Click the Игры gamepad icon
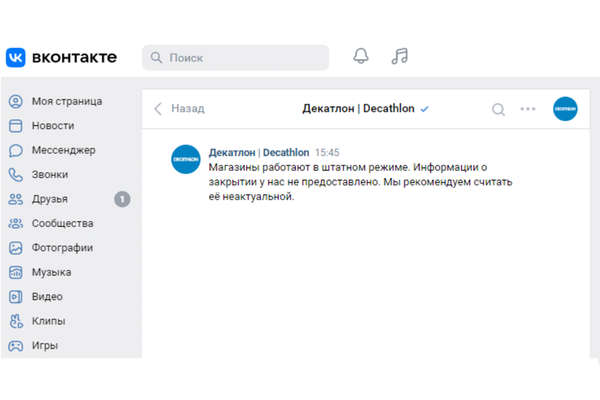The image size is (600, 400). coord(16,346)
